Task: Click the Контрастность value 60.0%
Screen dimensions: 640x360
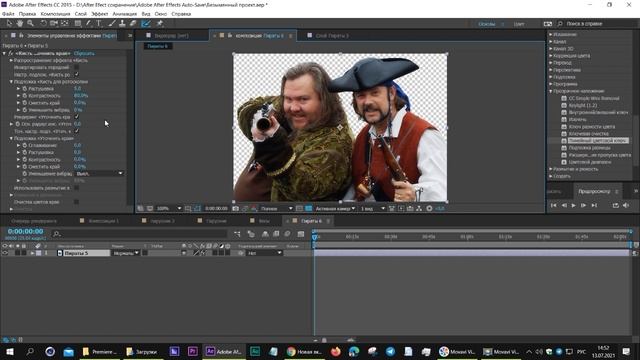Action: [x=81, y=96]
